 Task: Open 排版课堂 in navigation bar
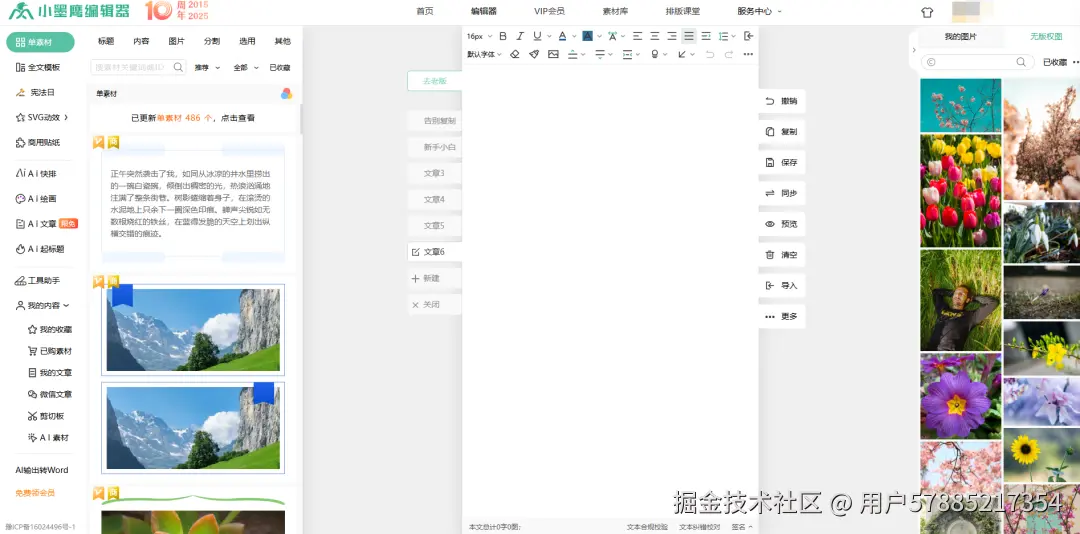(x=683, y=11)
